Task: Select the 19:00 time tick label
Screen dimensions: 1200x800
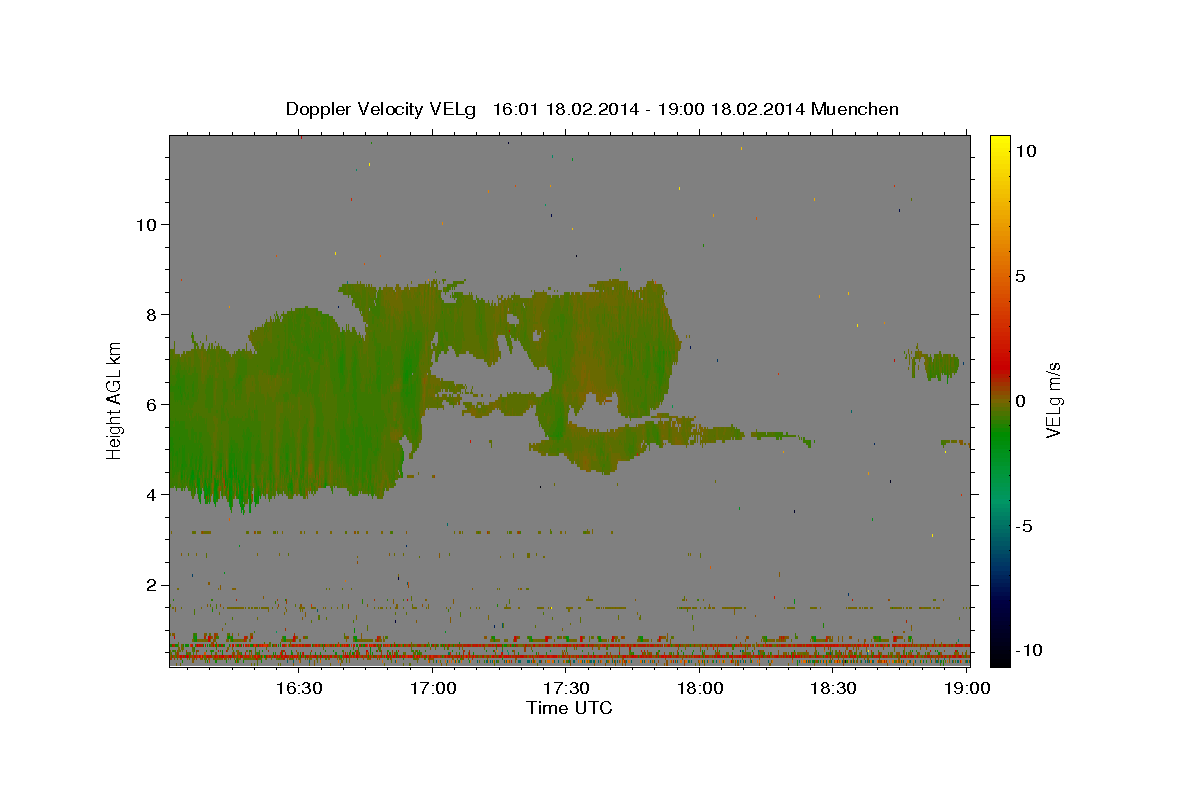Action: (x=967, y=689)
